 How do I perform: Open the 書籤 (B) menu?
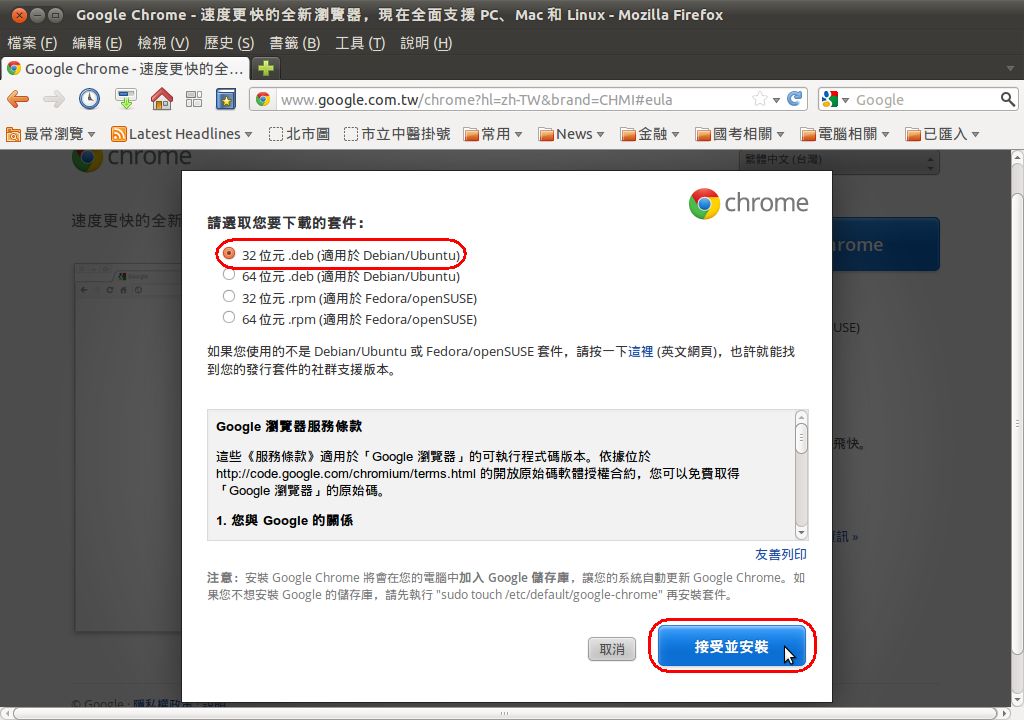click(295, 43)
